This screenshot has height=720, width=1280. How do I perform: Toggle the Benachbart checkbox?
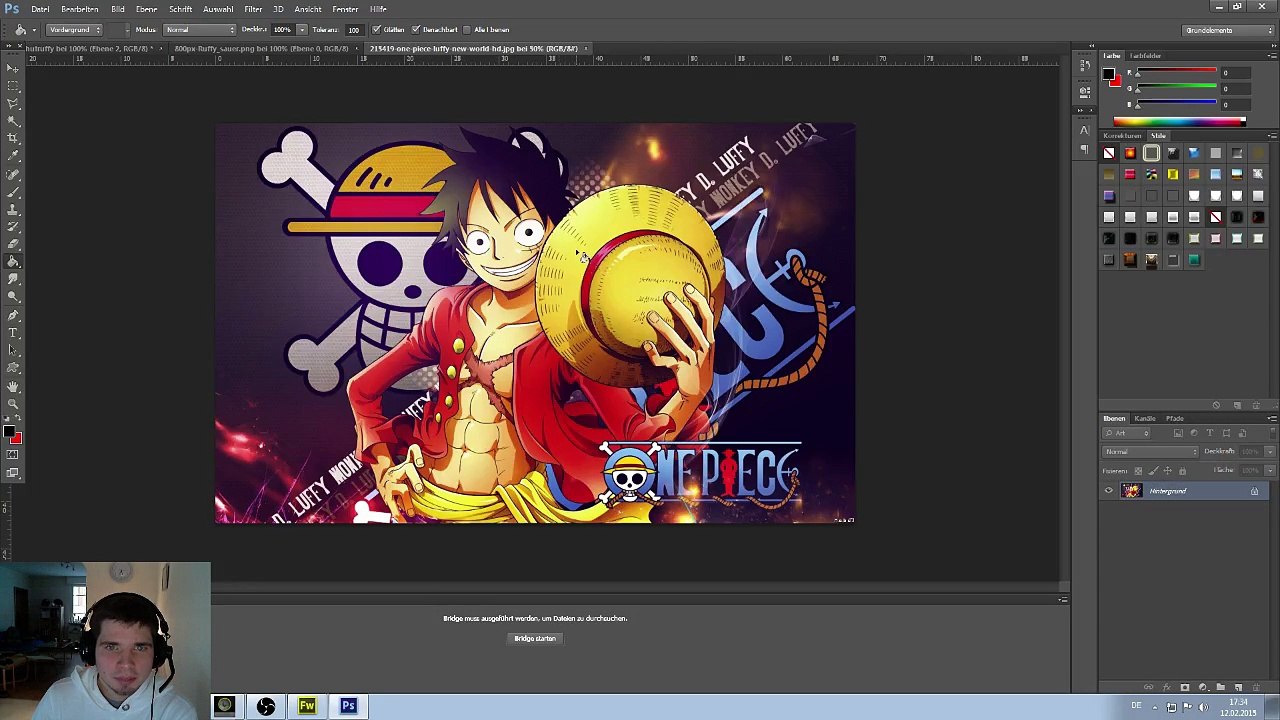coord(434,29)
